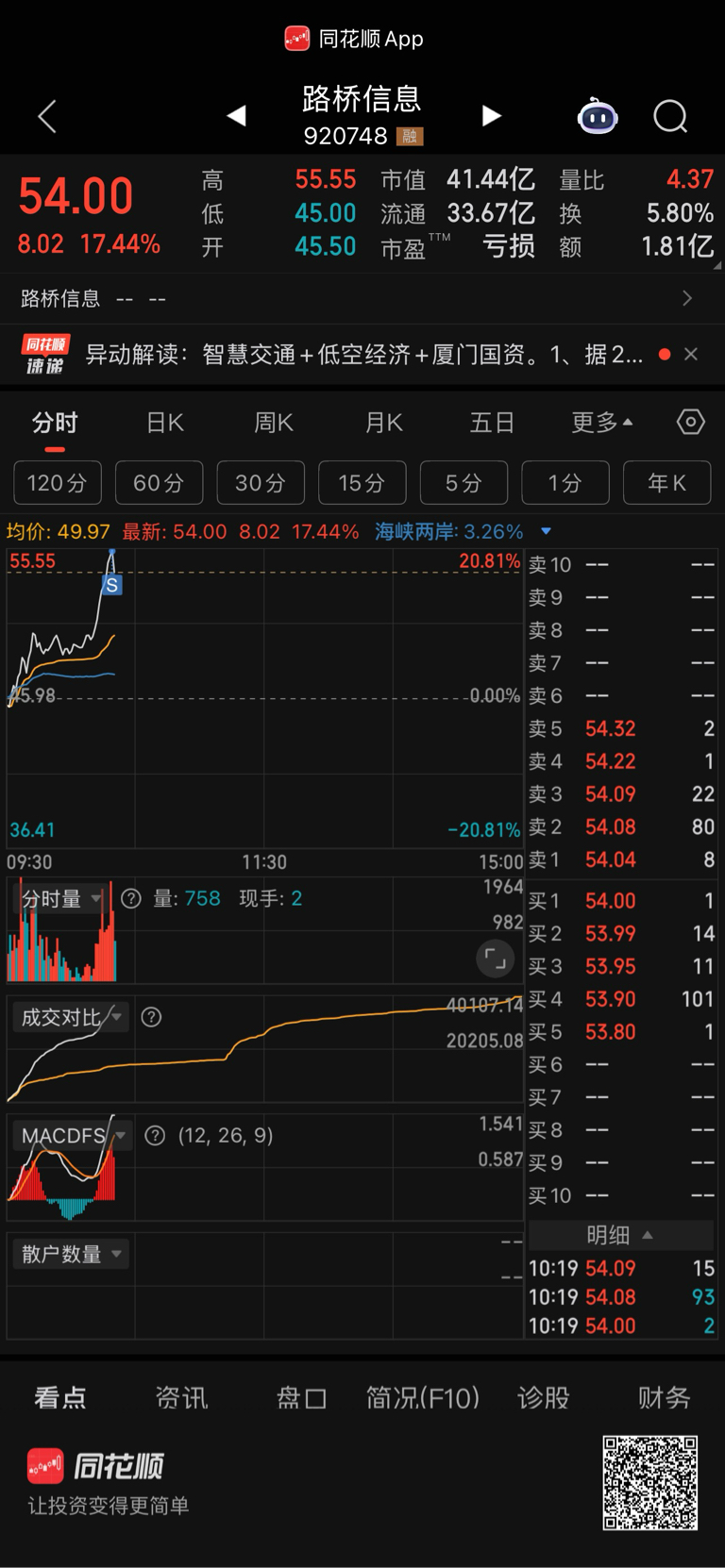The width and height of the screenshot is (725, 1568).
Task: Tap the S sell marker on chart
Action: coord(111,585)
